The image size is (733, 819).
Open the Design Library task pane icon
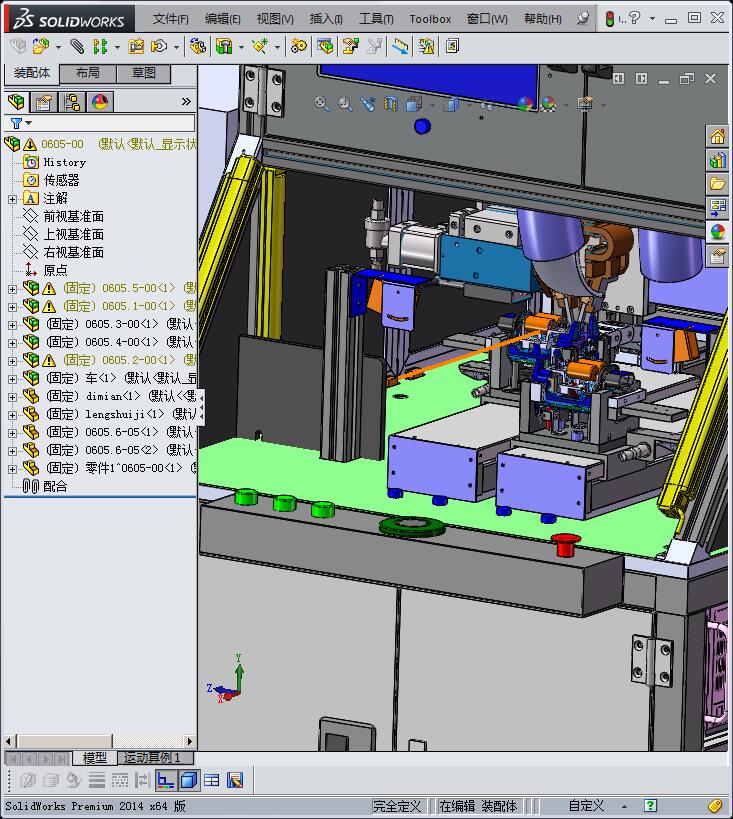coord(717,160)
